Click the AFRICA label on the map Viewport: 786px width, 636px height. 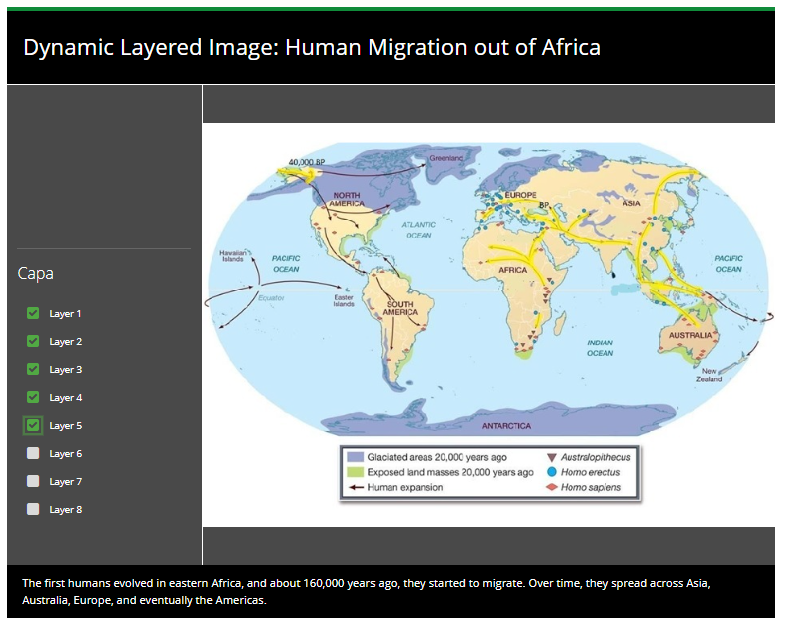[512, 271]
